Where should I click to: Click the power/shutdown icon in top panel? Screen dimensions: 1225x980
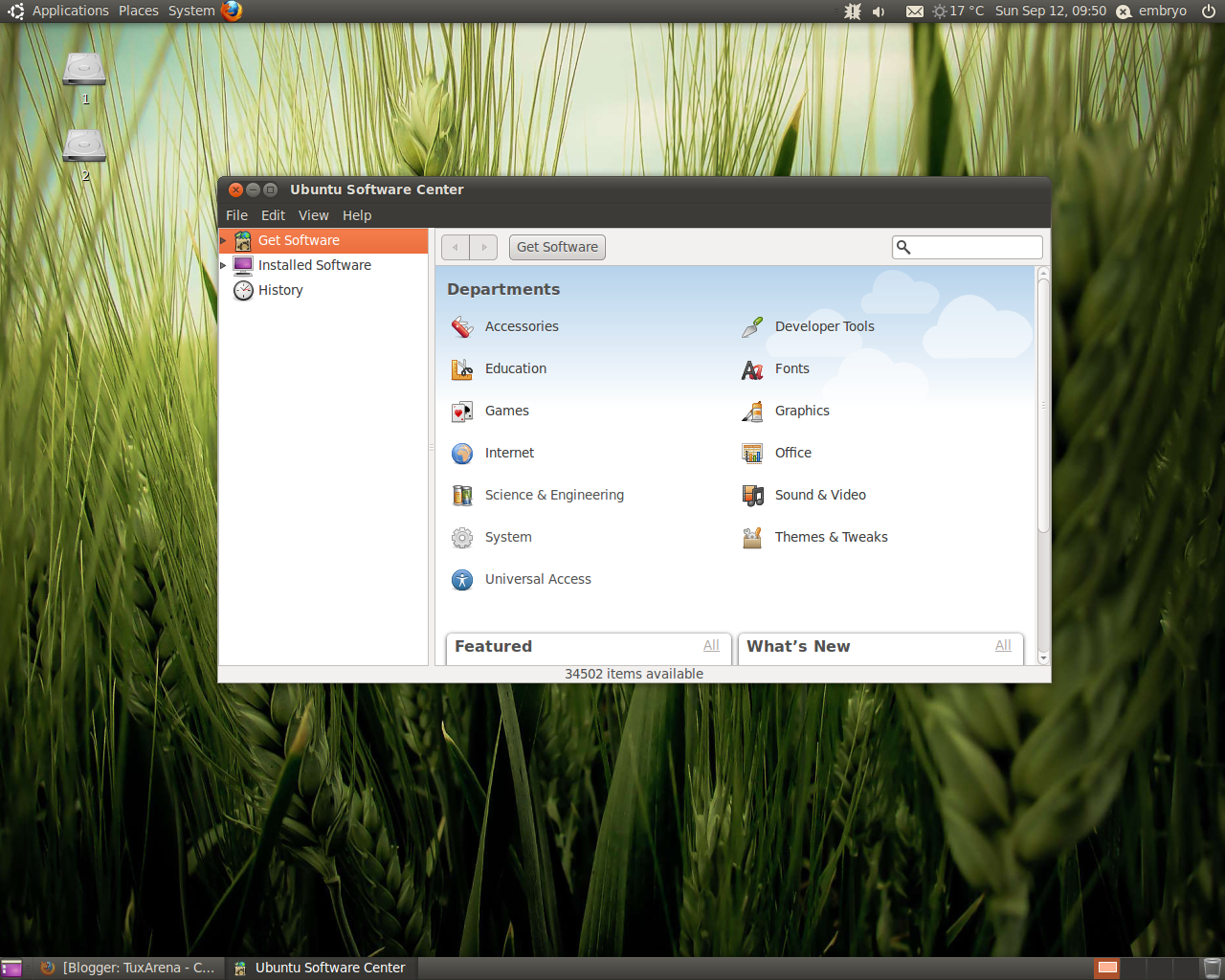(x=1209, y=11)
